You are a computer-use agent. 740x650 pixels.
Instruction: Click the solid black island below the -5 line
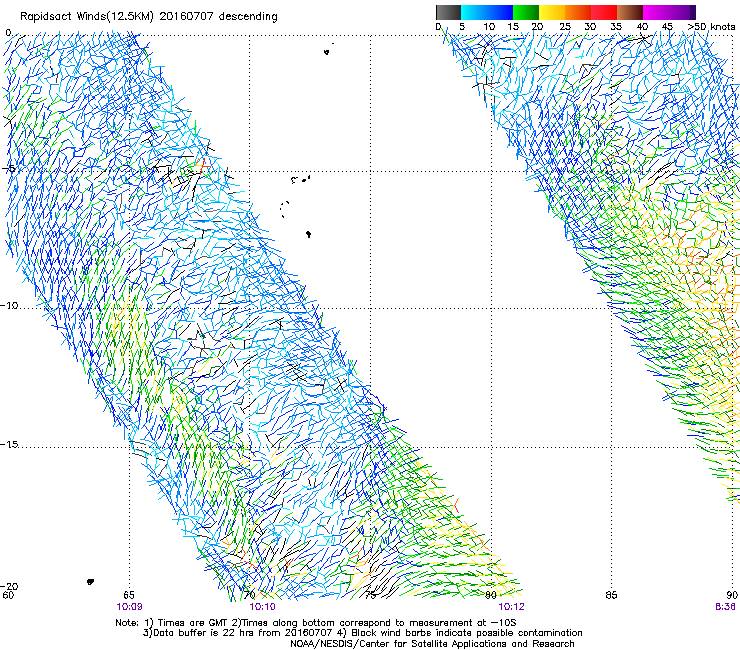click(x=308, y=234)
